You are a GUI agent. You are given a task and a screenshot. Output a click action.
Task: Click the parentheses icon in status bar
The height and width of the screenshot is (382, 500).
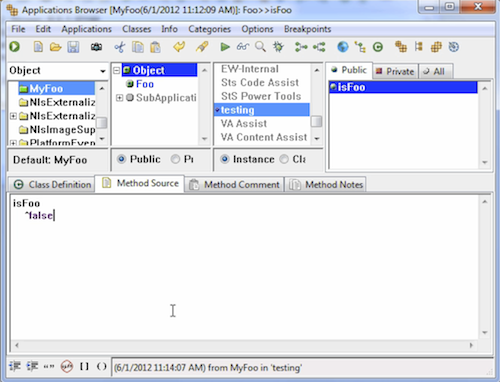tap(102, 367)
